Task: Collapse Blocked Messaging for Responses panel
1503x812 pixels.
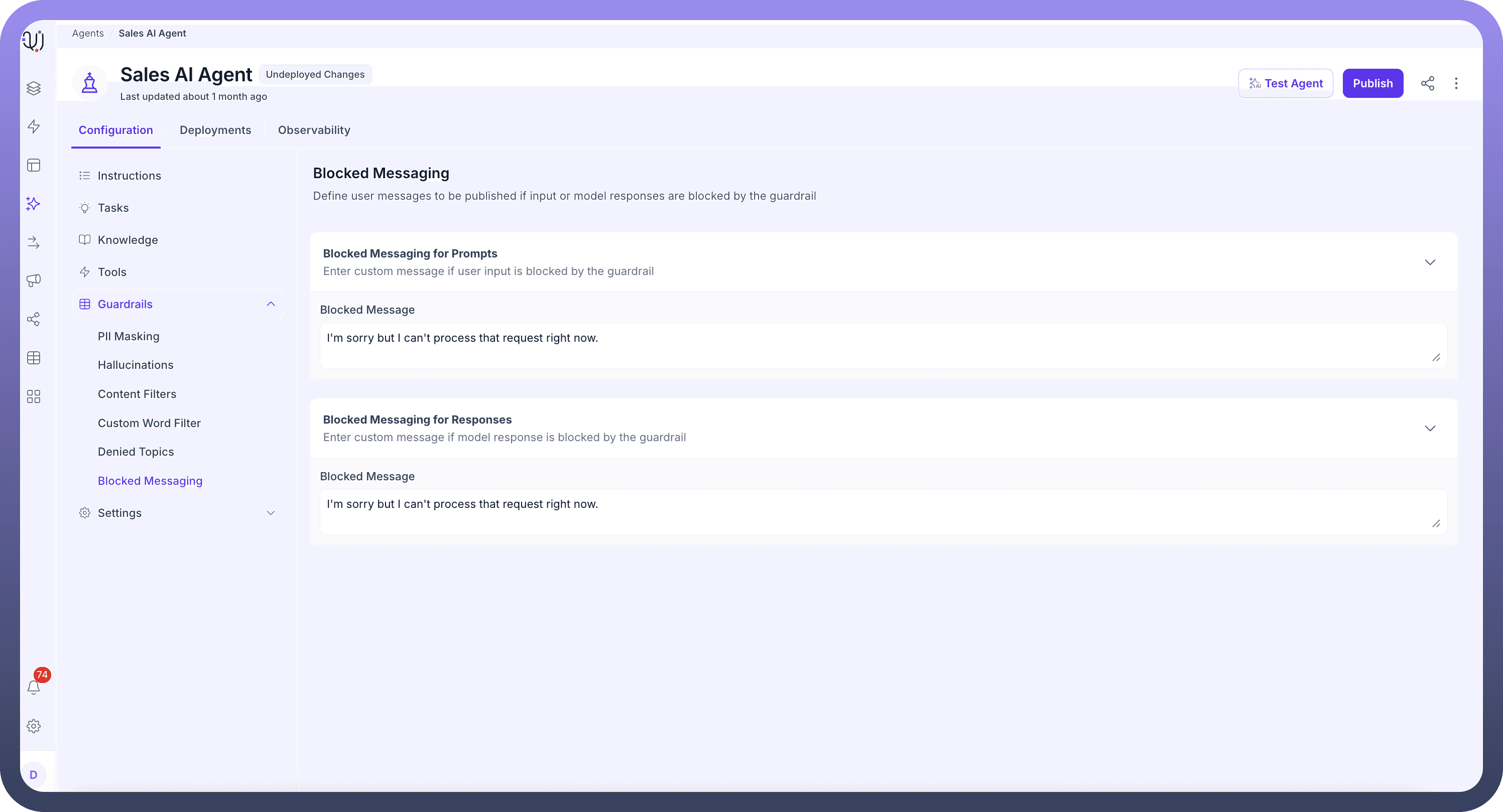Action: 1430,429
